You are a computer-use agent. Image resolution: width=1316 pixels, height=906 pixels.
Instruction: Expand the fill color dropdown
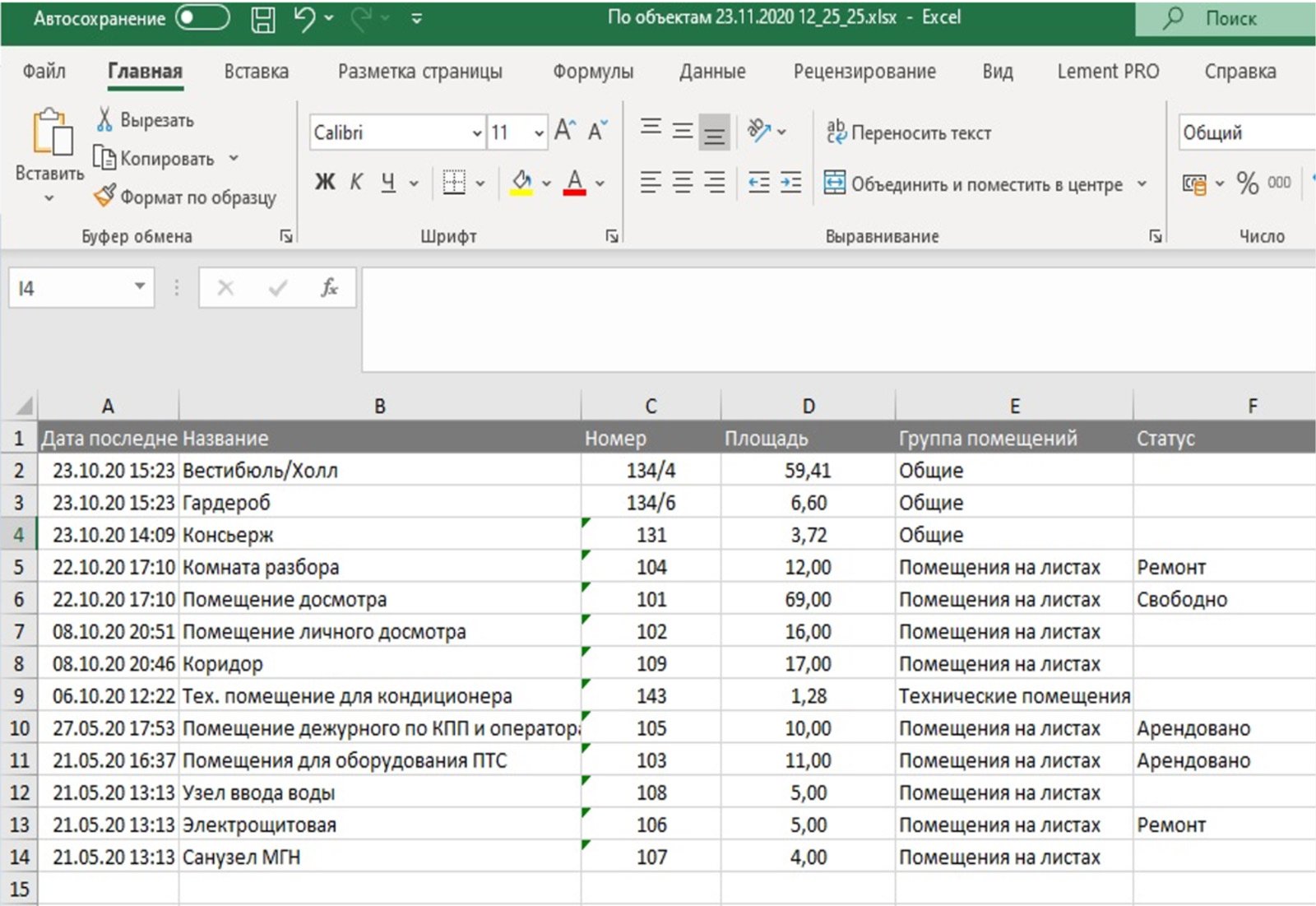pyautogui.click(x=546, y=183)
